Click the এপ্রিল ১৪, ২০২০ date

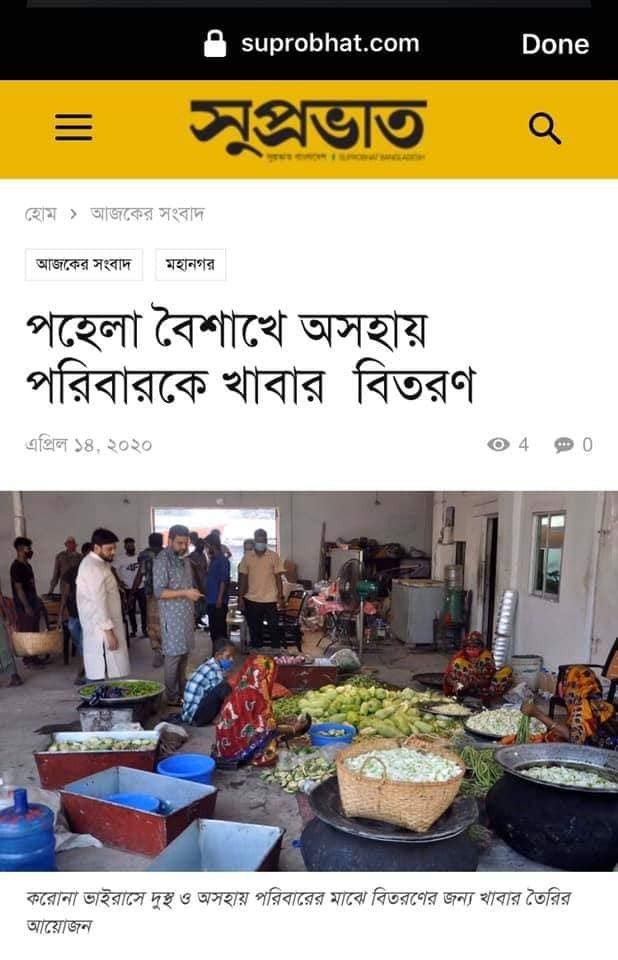tap(89, 445)
